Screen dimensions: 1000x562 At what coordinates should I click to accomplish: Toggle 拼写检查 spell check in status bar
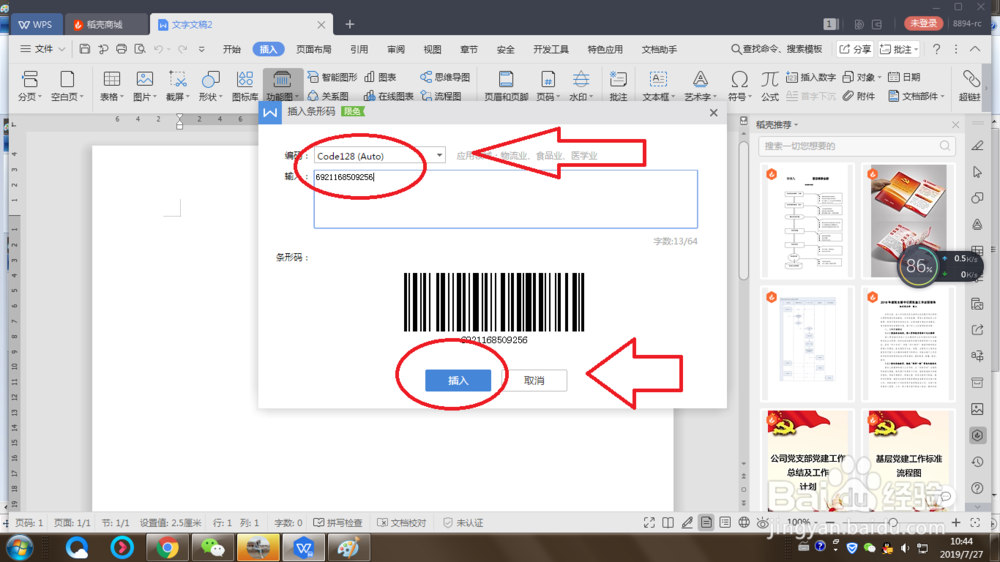[338, 522]
